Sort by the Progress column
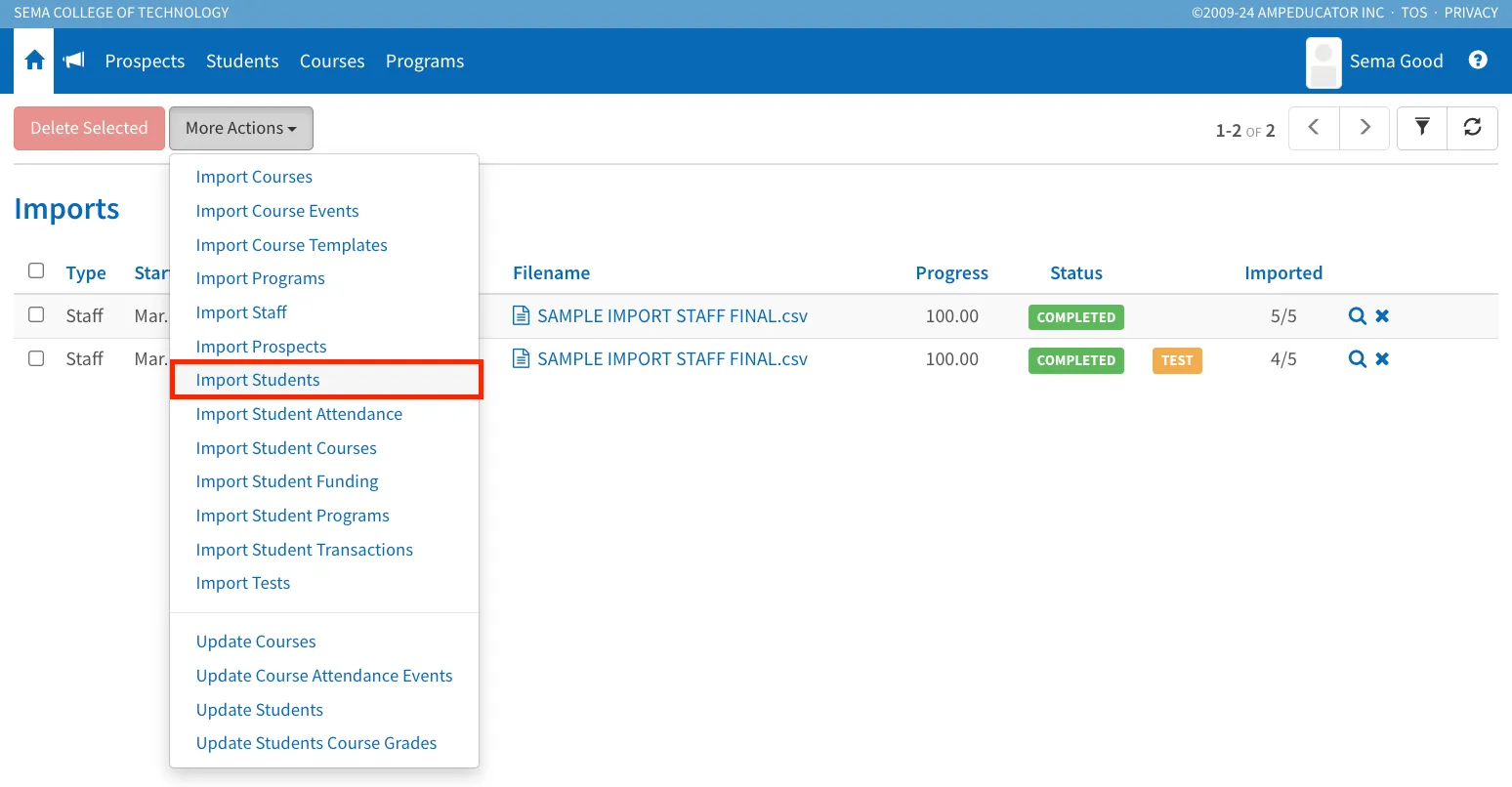The width and height of the screenshot is (1512, 787). pyautogui.click(x=951, y=272)
